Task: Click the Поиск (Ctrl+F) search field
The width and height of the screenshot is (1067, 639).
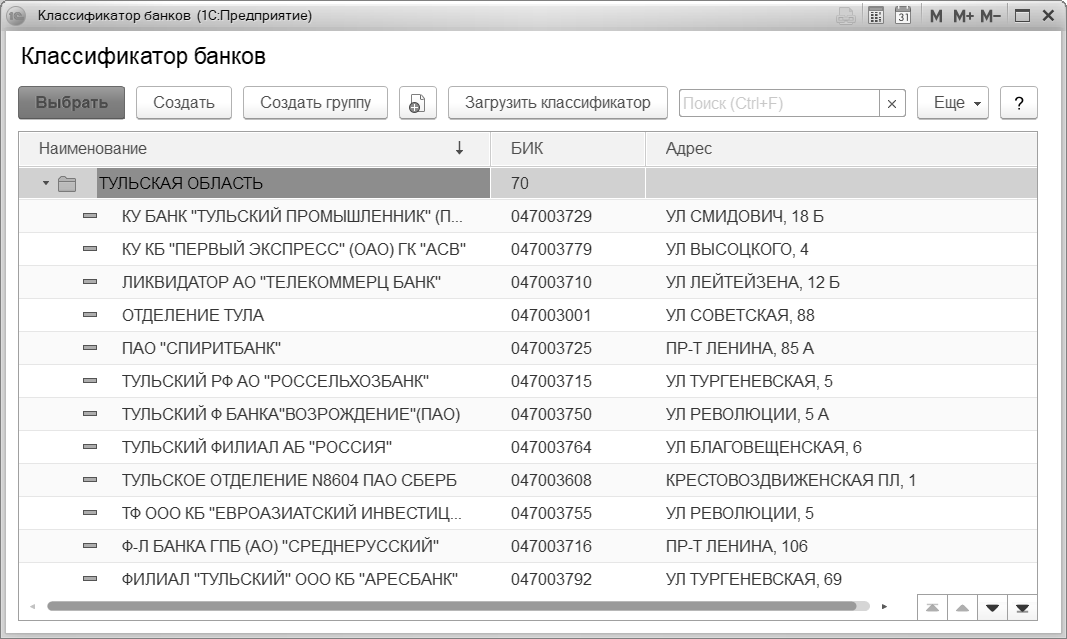Action: click(x=779, y=103)
